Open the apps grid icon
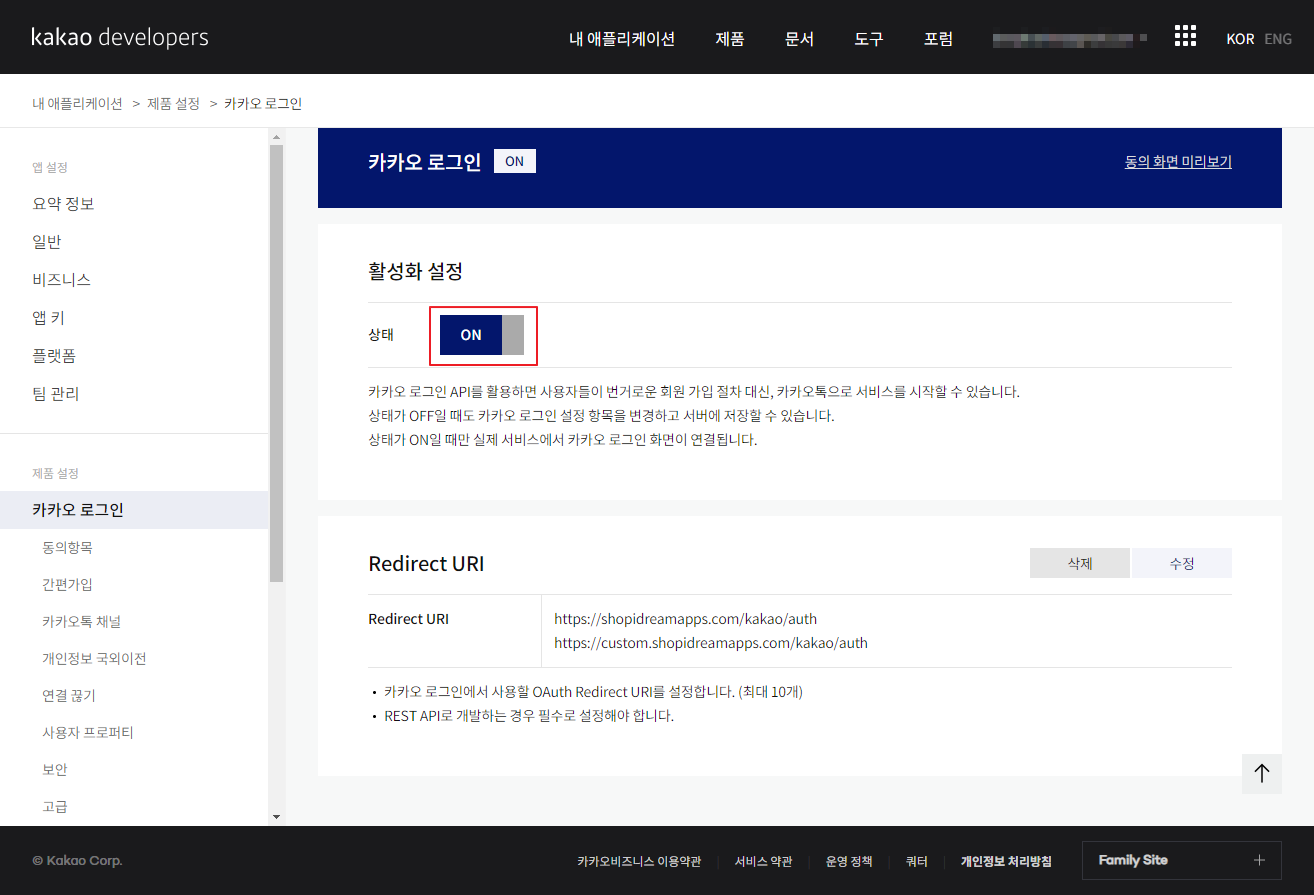Viewport: 1314px width, 895px height. (1185, 36)
